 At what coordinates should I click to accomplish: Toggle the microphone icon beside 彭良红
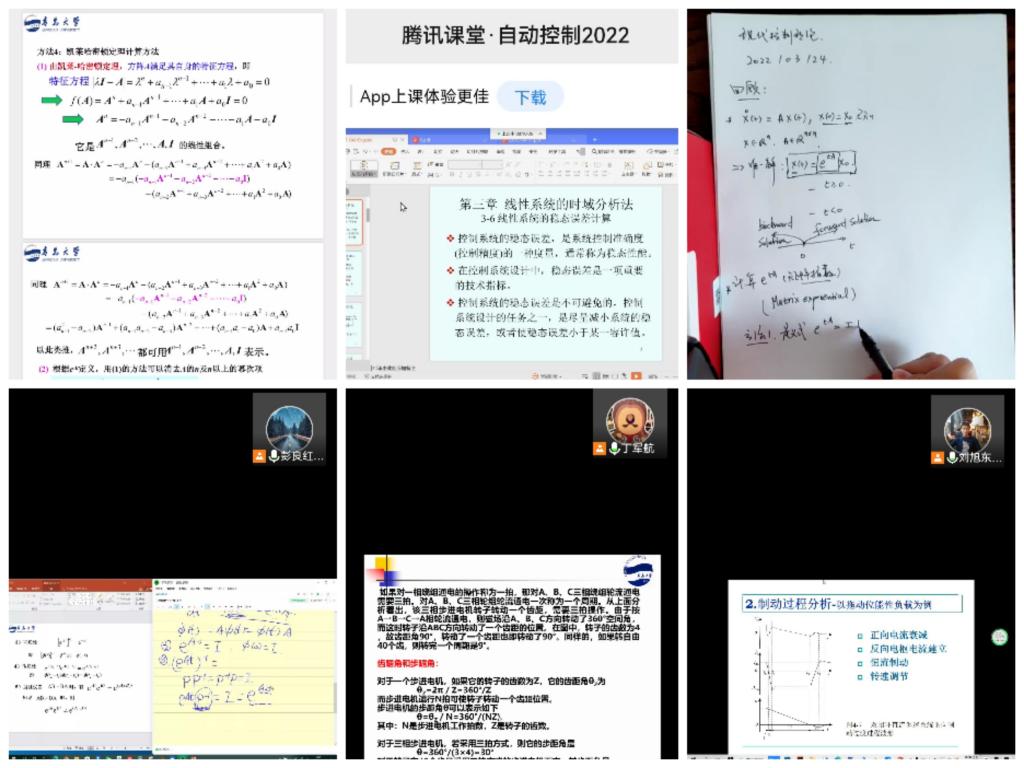[274, 456]
